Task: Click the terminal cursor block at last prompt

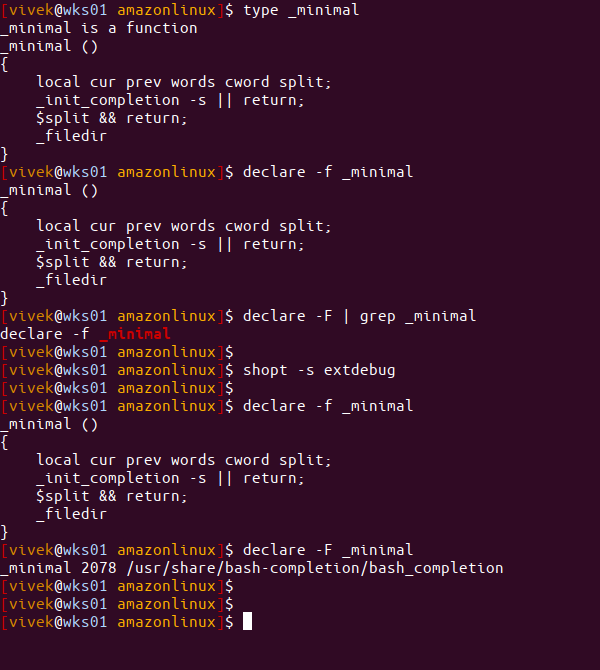Action: pyautogui.click(x=247, y=621)
